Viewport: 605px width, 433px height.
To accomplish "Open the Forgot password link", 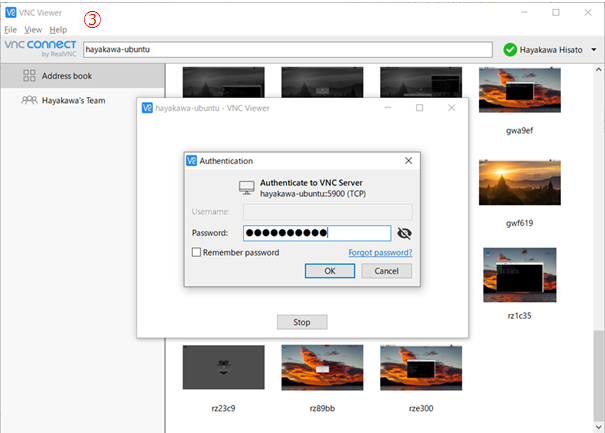I will click(380, 253).
